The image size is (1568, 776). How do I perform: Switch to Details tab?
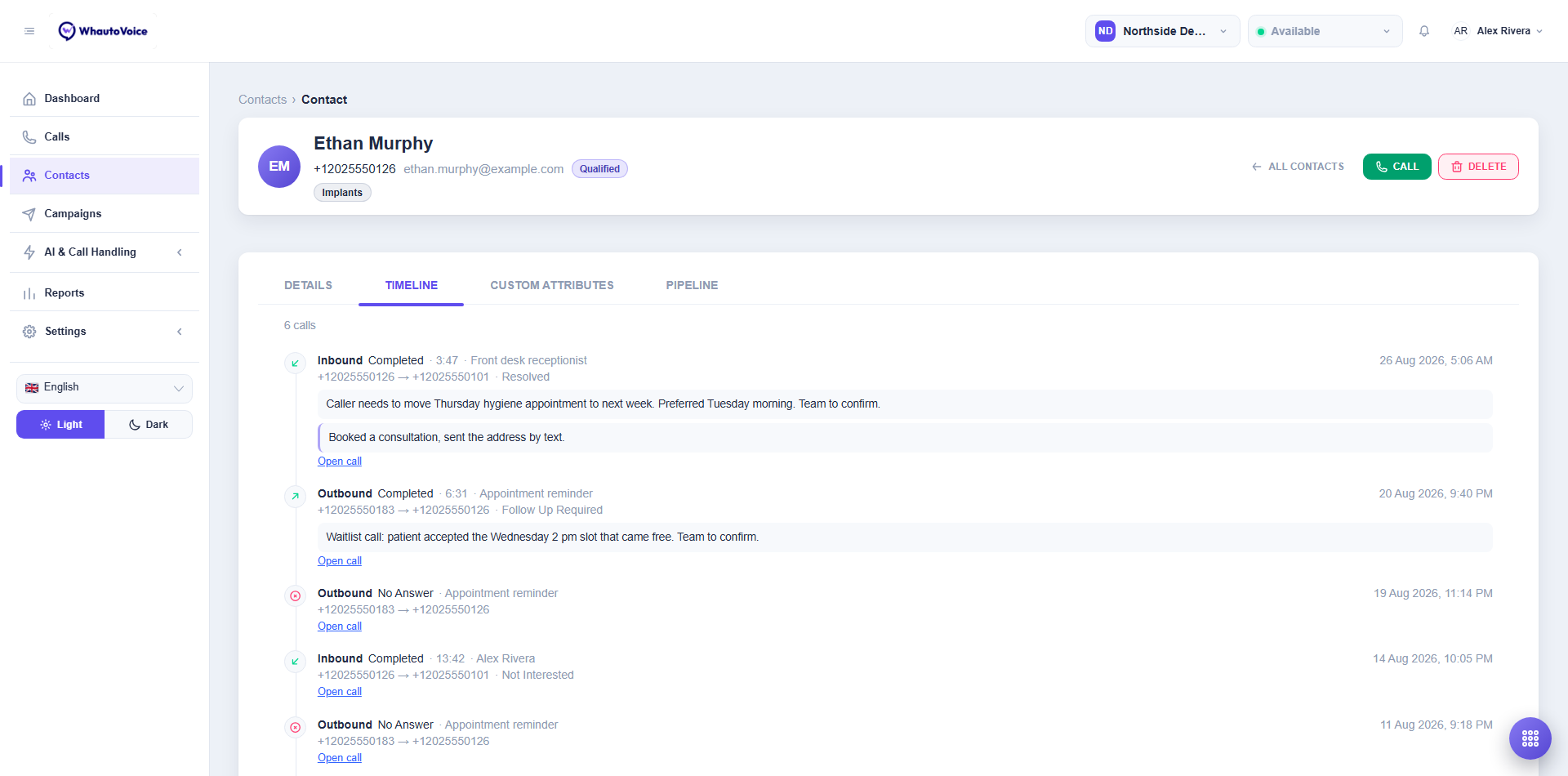pos(308,285)
